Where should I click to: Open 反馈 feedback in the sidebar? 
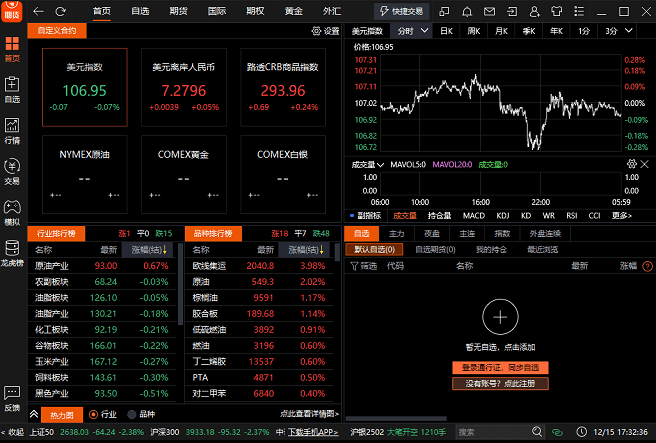12,399
